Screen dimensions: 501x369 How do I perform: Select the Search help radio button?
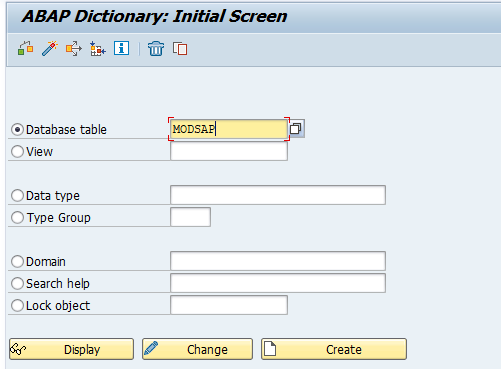coord(17,283)
